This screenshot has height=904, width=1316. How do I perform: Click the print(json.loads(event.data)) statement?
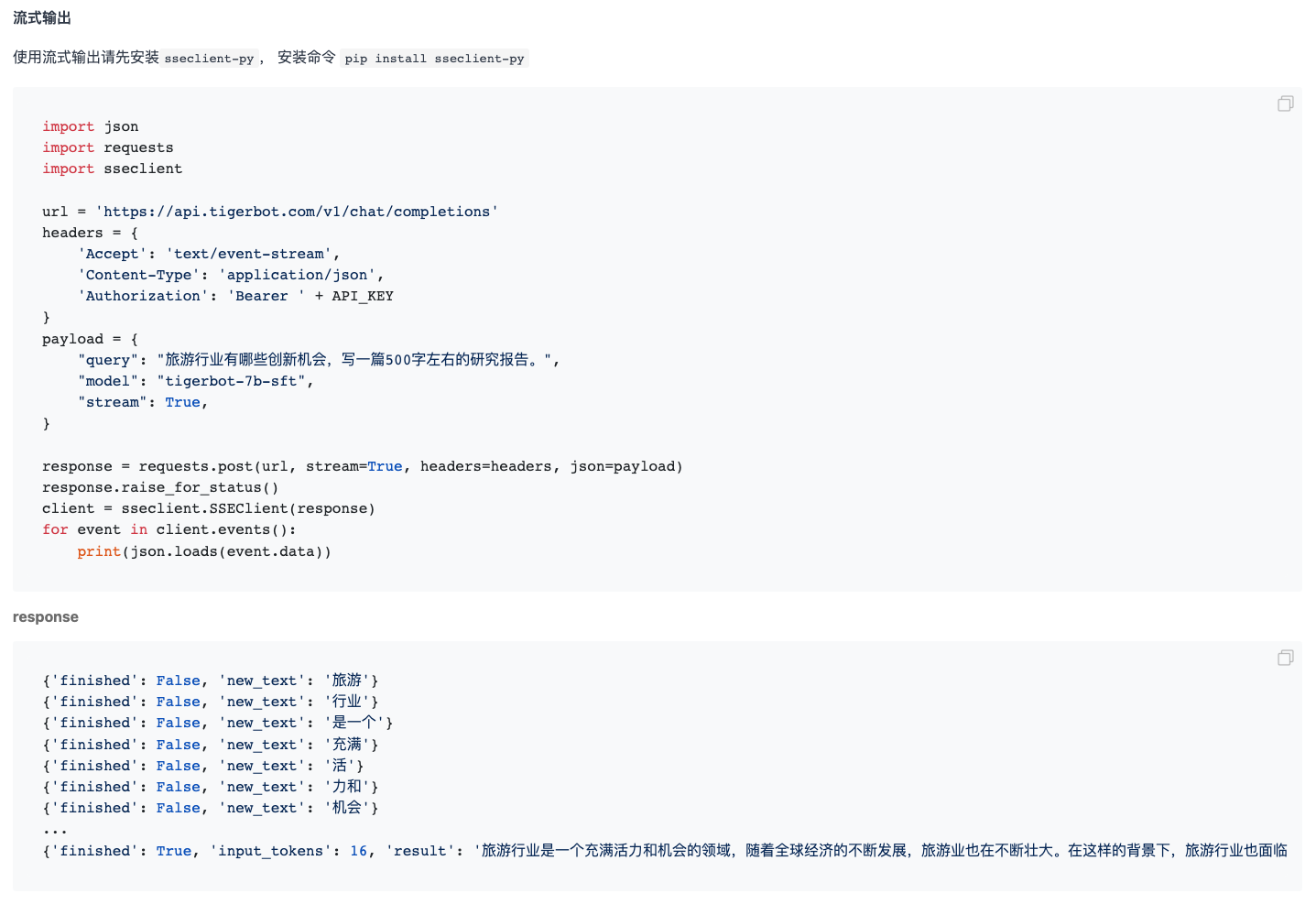(202, 551)
